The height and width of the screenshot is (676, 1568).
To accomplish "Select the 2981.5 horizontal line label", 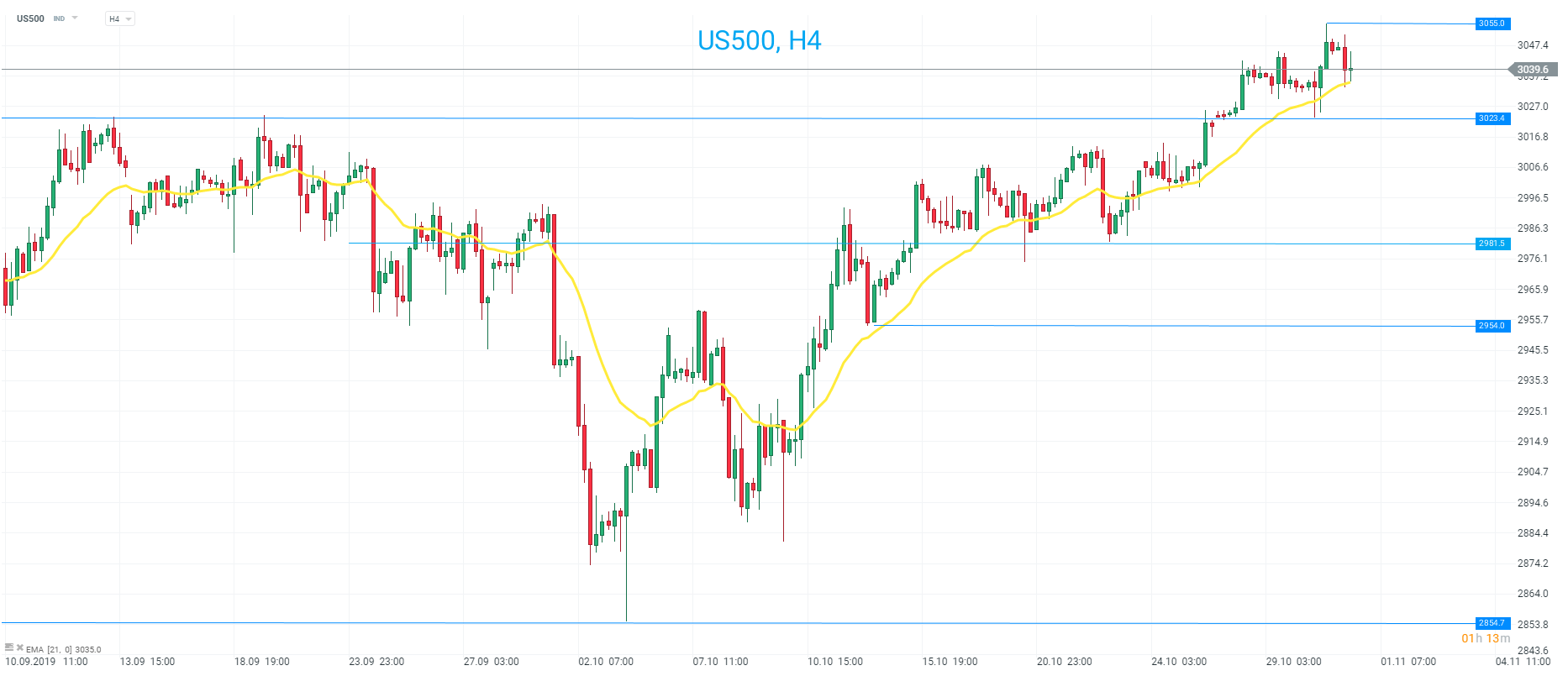I will [x=1492, y=244].
